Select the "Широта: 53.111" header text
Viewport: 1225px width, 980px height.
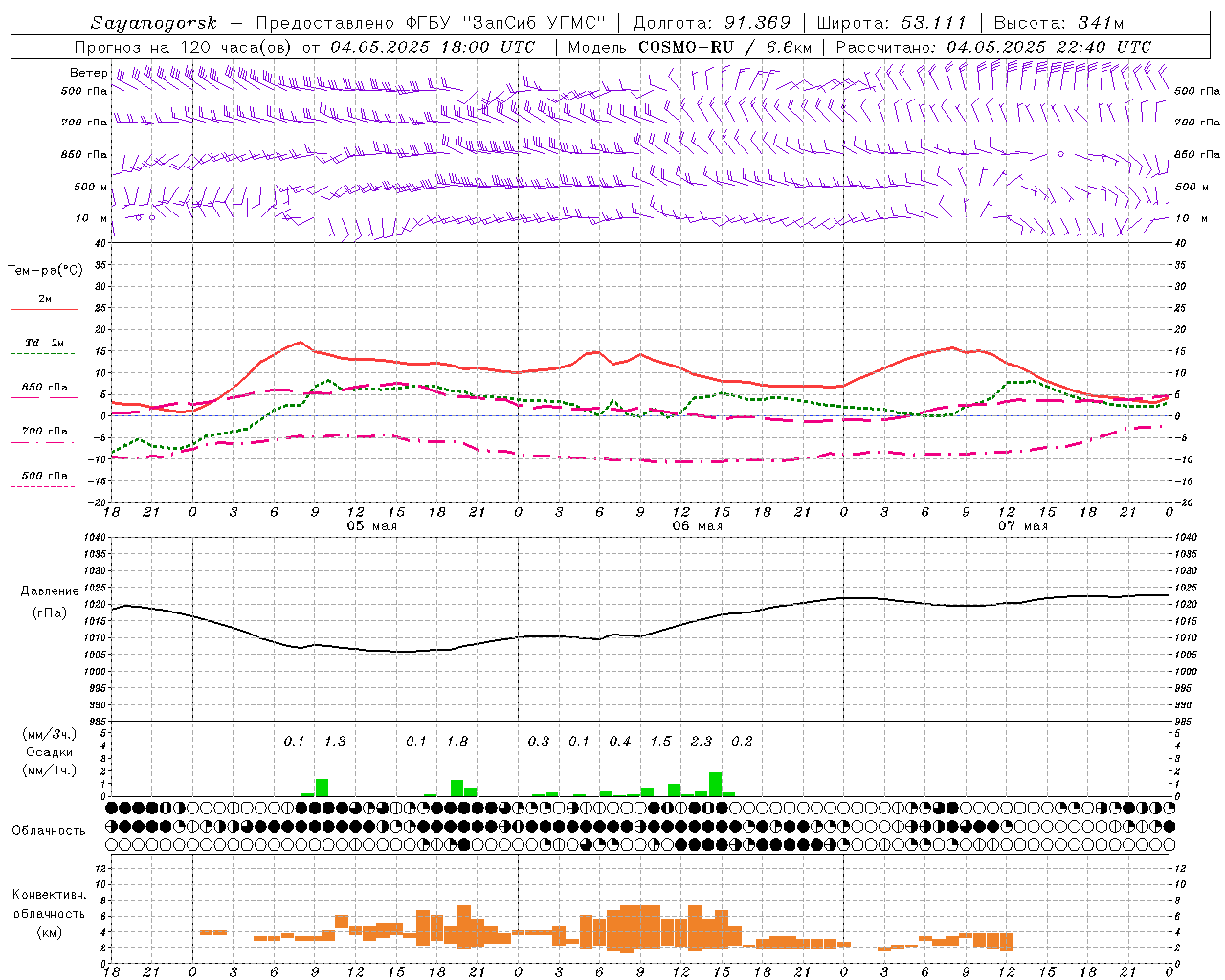click(892, 23)
